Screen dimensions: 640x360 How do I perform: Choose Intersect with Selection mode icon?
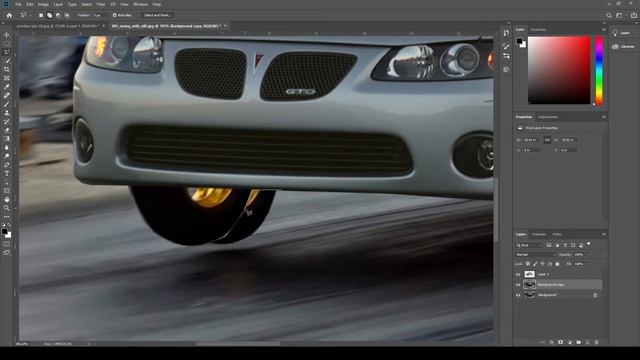(x=67, y=15)
